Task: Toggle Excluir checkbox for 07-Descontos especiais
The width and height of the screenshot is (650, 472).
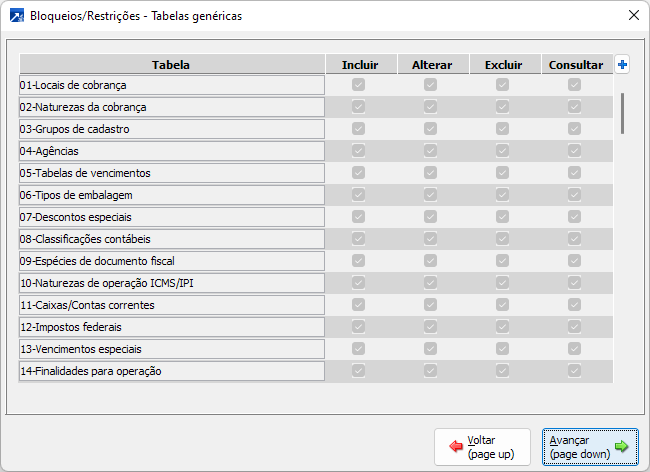Action: coord(503,217)
